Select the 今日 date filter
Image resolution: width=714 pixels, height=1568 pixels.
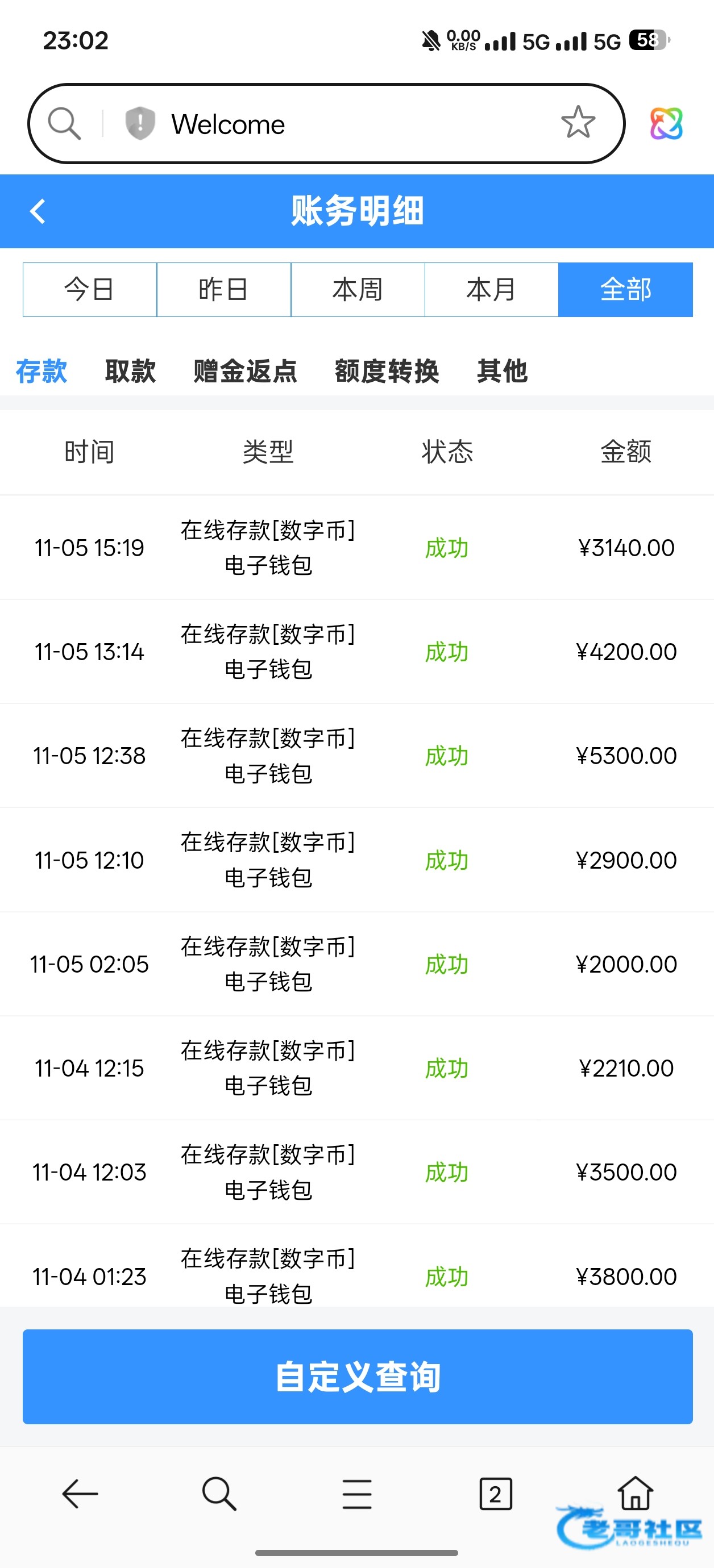(90, 290)
